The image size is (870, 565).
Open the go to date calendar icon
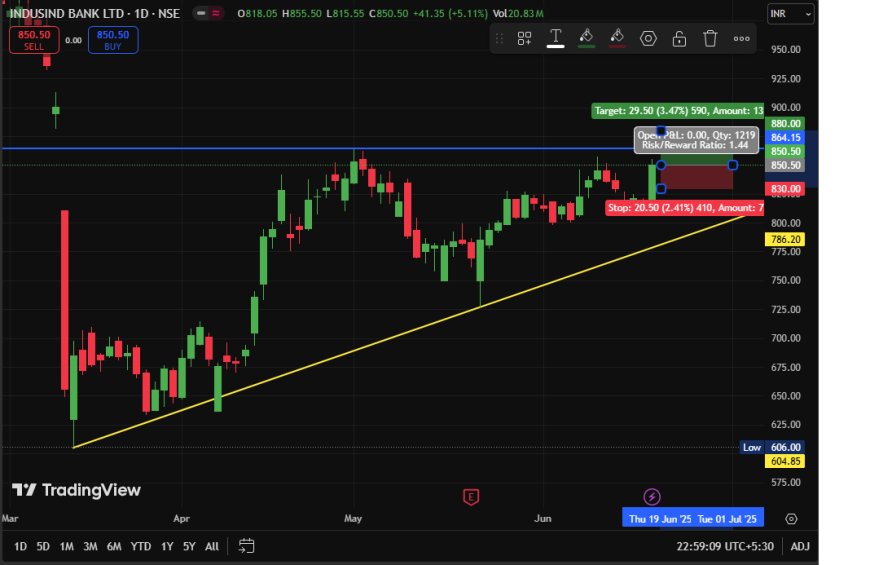click(x=246, y=546)
